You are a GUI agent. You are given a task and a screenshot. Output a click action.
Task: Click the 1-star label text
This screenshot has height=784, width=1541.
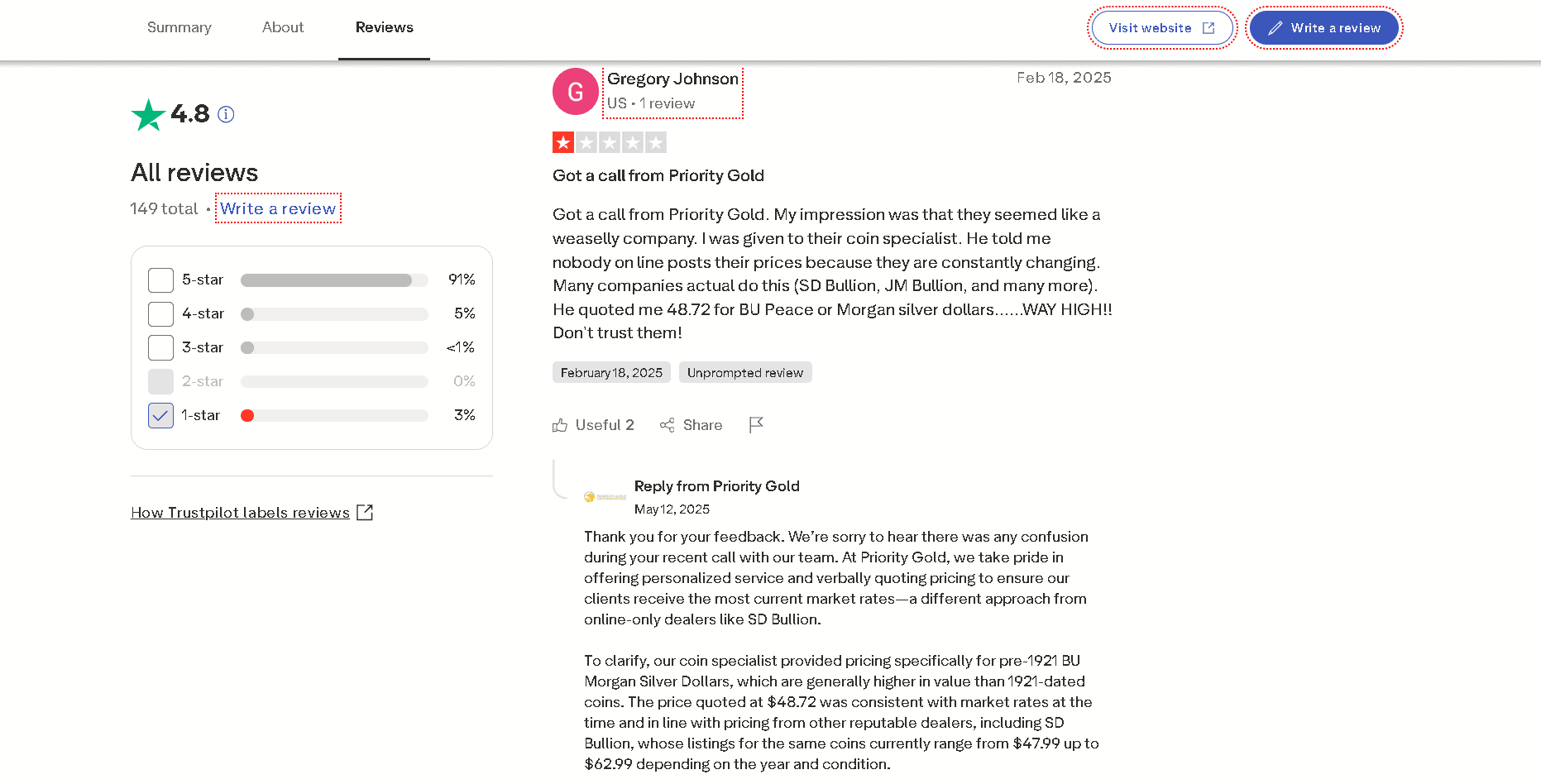[x=201, y=415]
